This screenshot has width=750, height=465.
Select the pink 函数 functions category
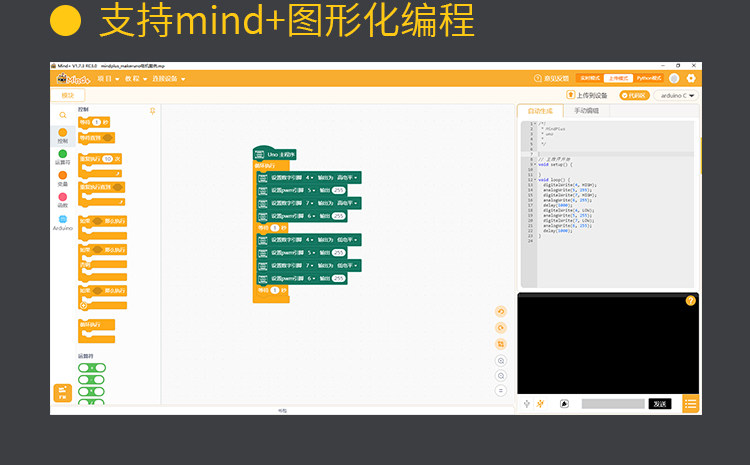tap(63, 200)
